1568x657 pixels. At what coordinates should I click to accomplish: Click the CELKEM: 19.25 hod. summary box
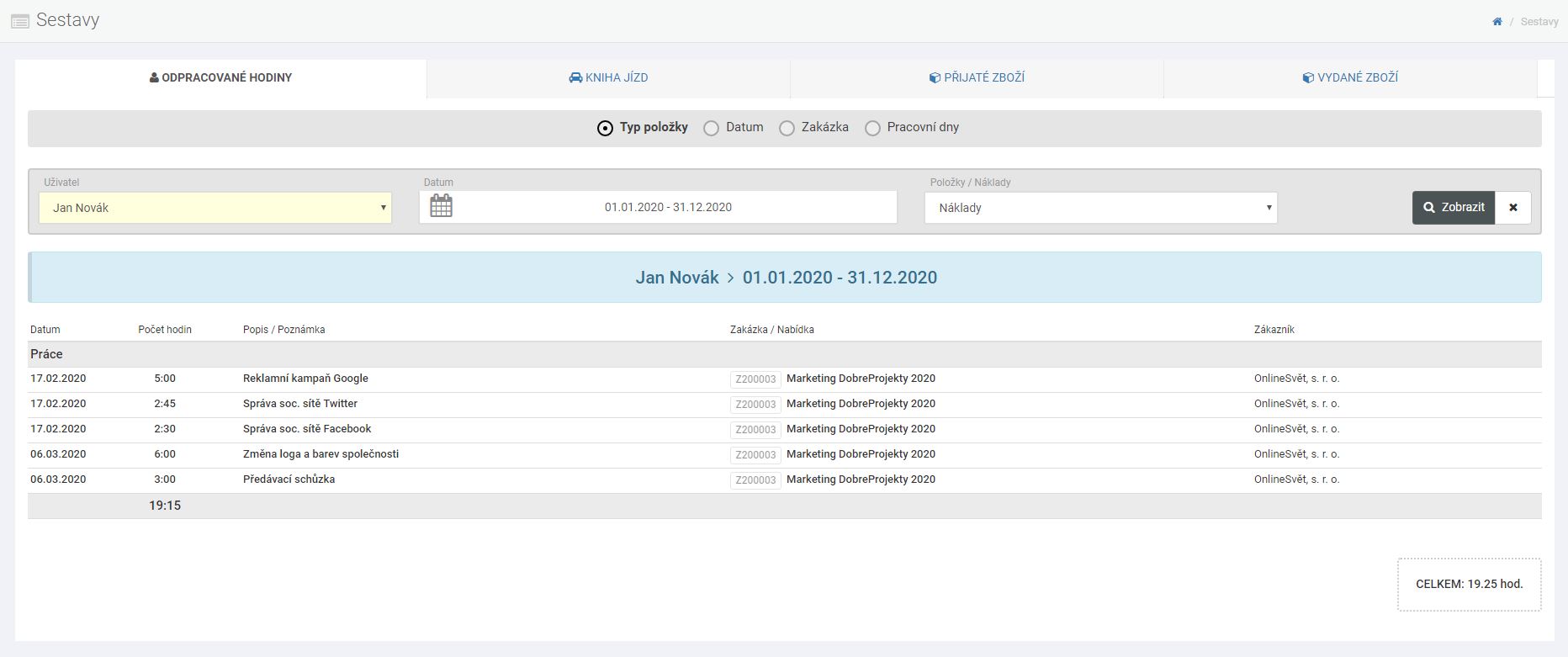1470,584
